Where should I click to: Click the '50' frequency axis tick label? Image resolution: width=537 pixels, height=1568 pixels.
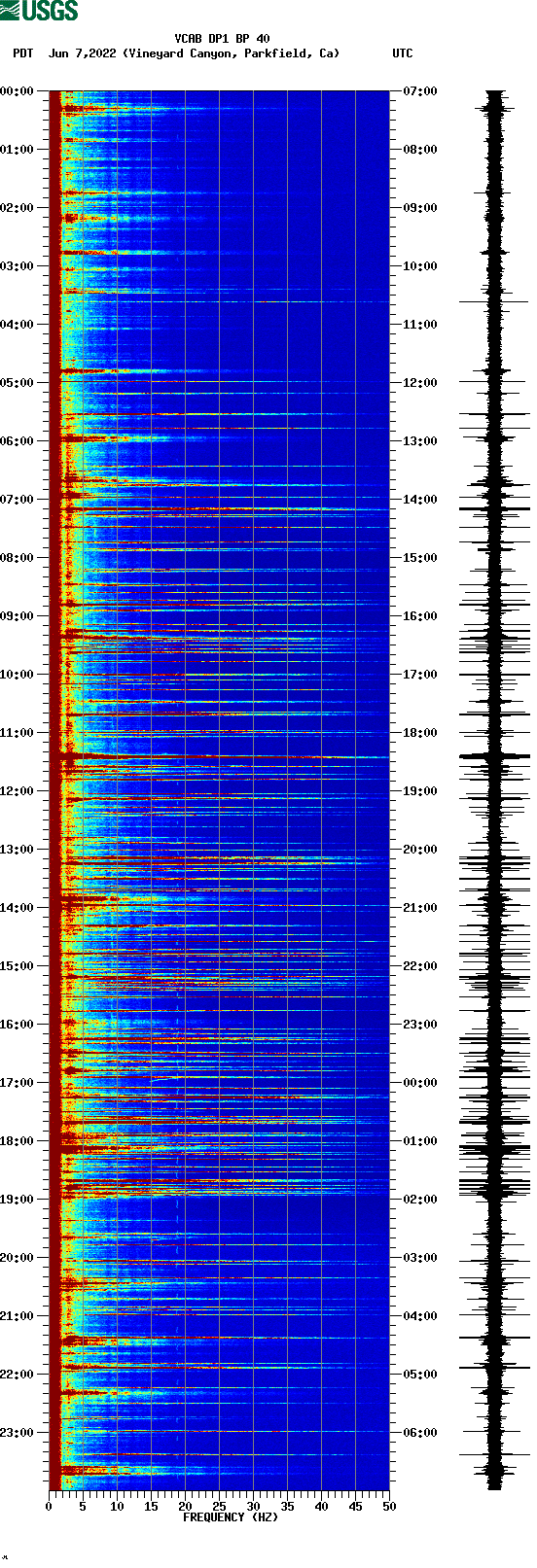click(389, 1507)
